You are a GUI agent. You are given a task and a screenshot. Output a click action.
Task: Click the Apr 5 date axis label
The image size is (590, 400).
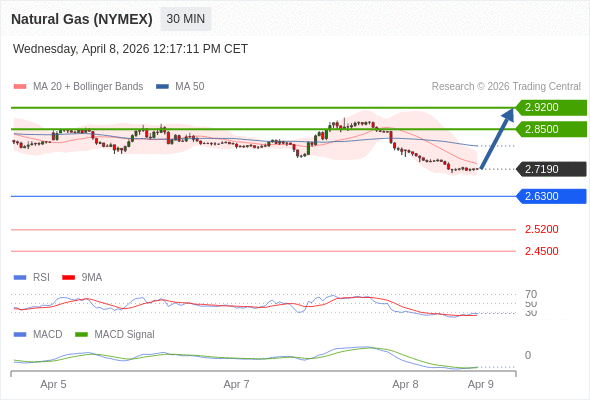53,385
